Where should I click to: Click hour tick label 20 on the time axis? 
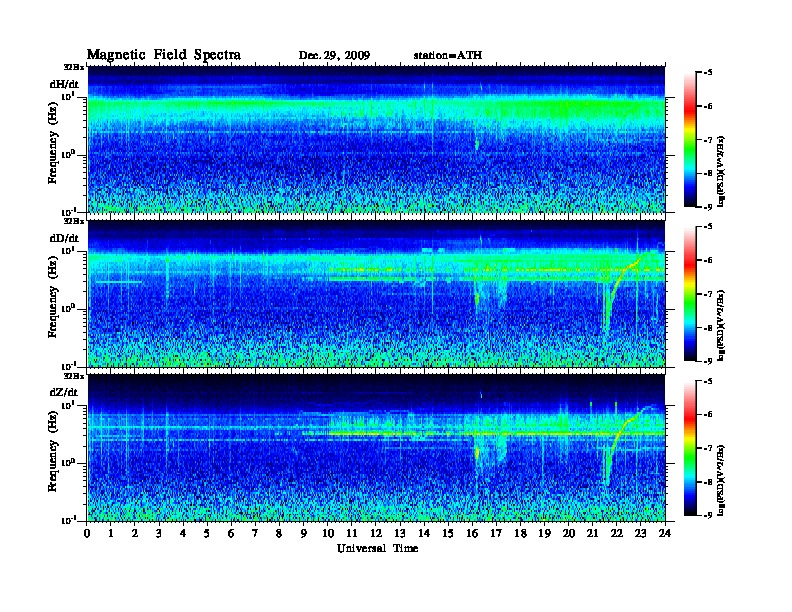[x=569, y=534]
